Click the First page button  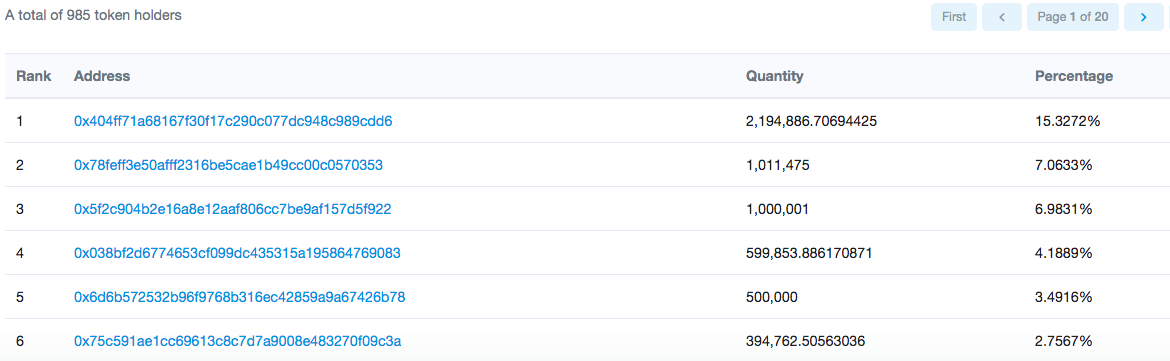(x=954, y=17)
